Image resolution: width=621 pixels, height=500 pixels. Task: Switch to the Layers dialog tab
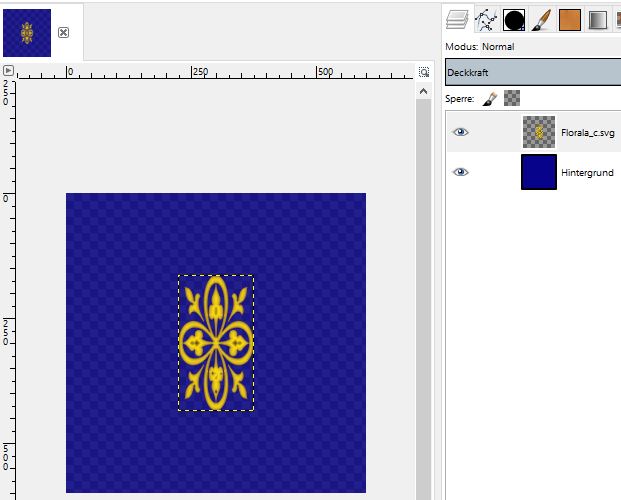tap(457, 19)
